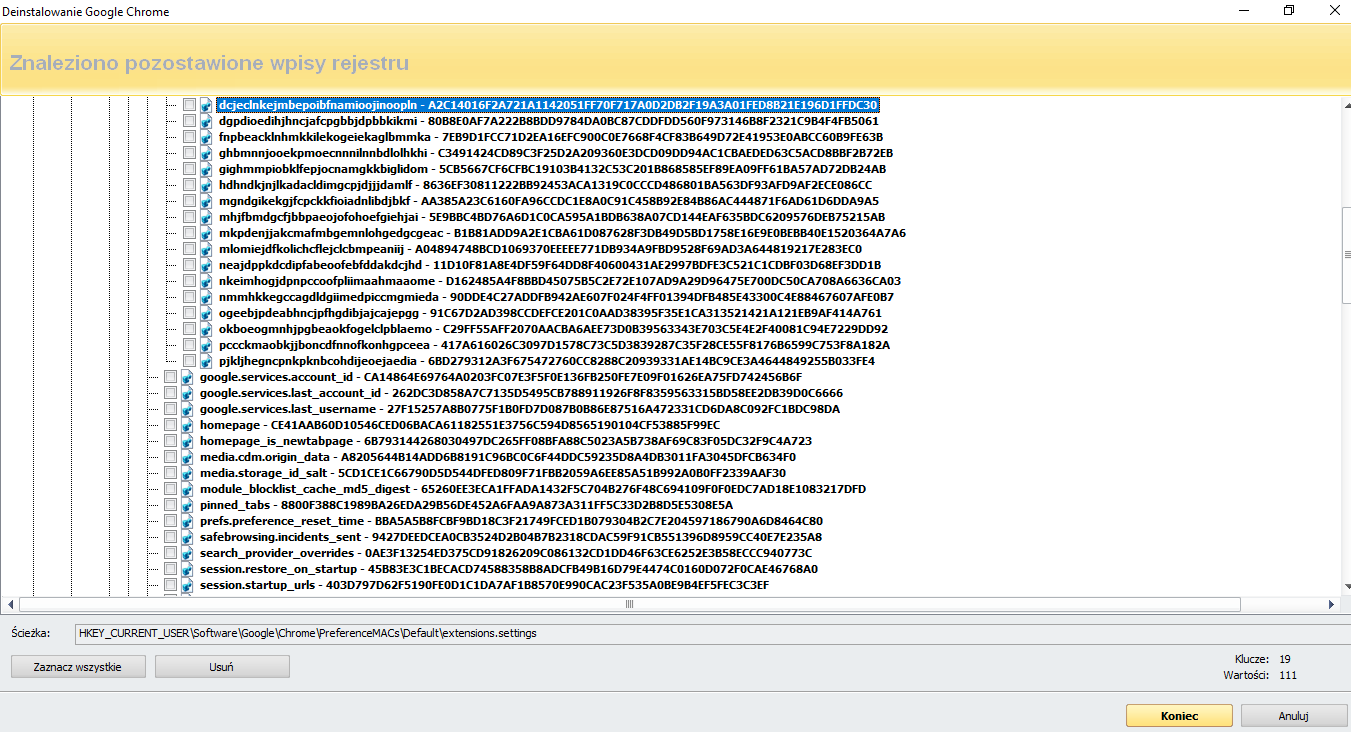The image size is (1351, 732).
Task: Click the Zaznacz wszystkie button
Action: [79, 666]
